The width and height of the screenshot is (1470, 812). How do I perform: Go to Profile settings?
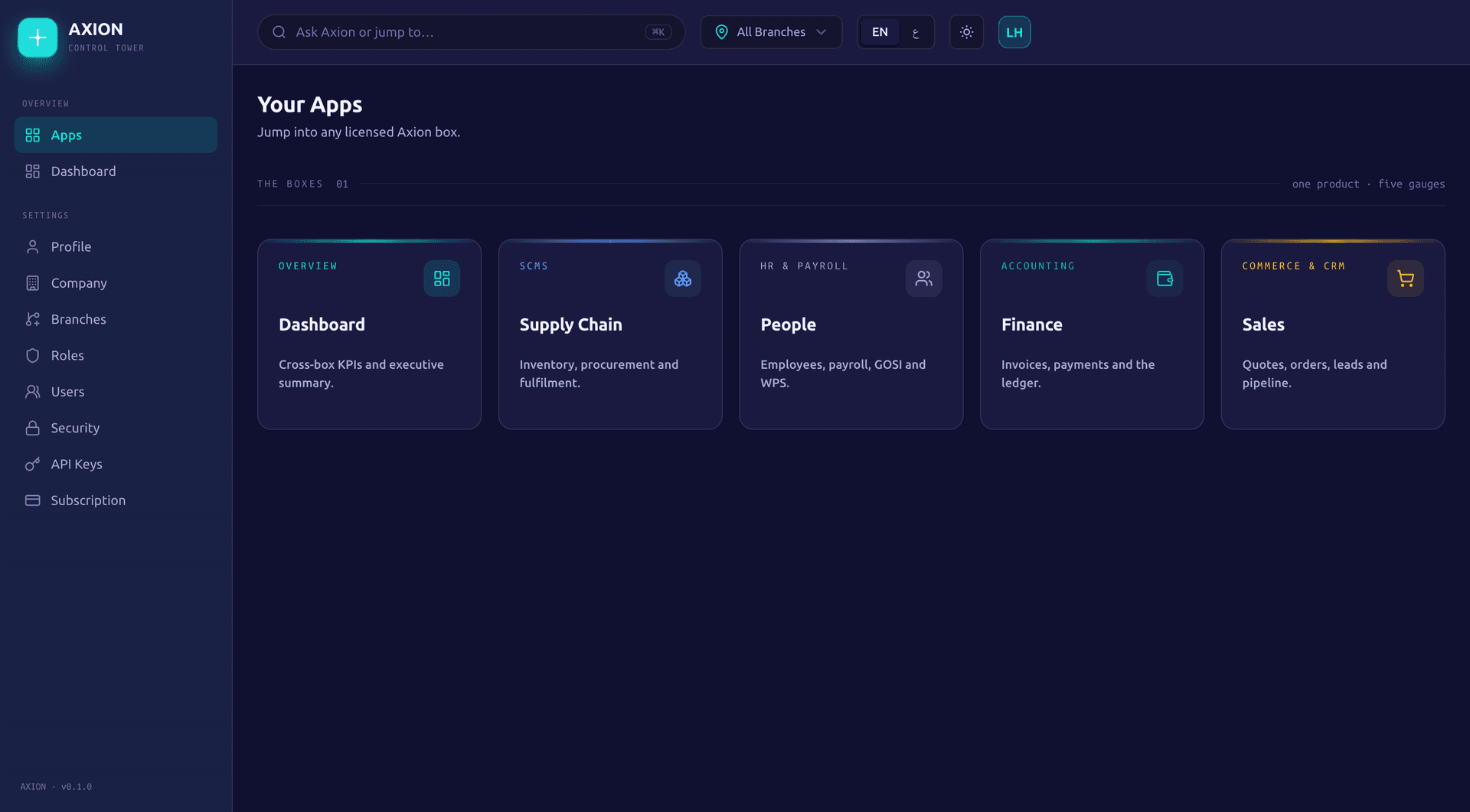(x=116, y=246)
